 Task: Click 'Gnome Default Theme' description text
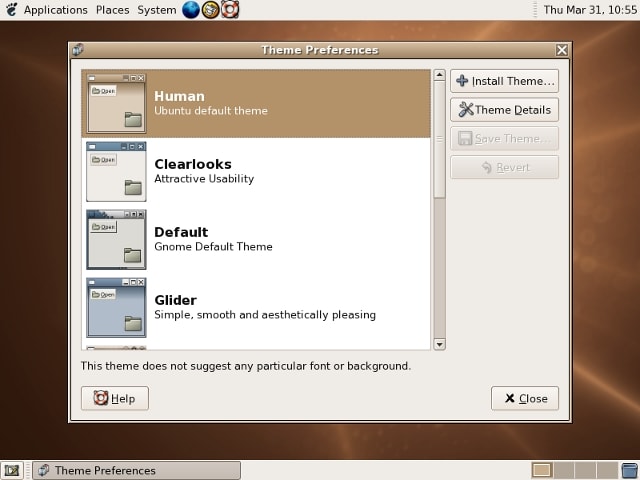[213, 247]
